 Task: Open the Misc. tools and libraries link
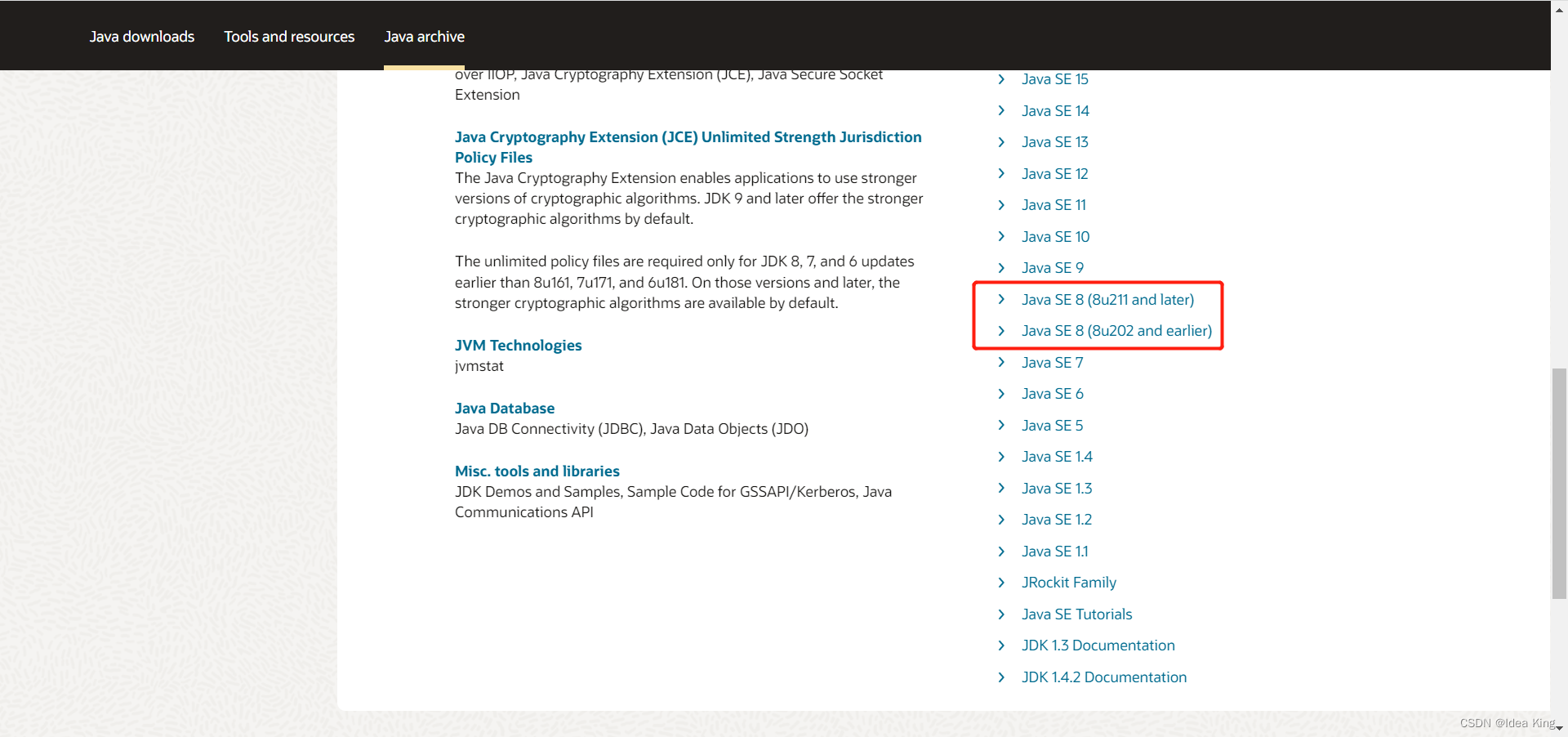click(x=537, y=471)
